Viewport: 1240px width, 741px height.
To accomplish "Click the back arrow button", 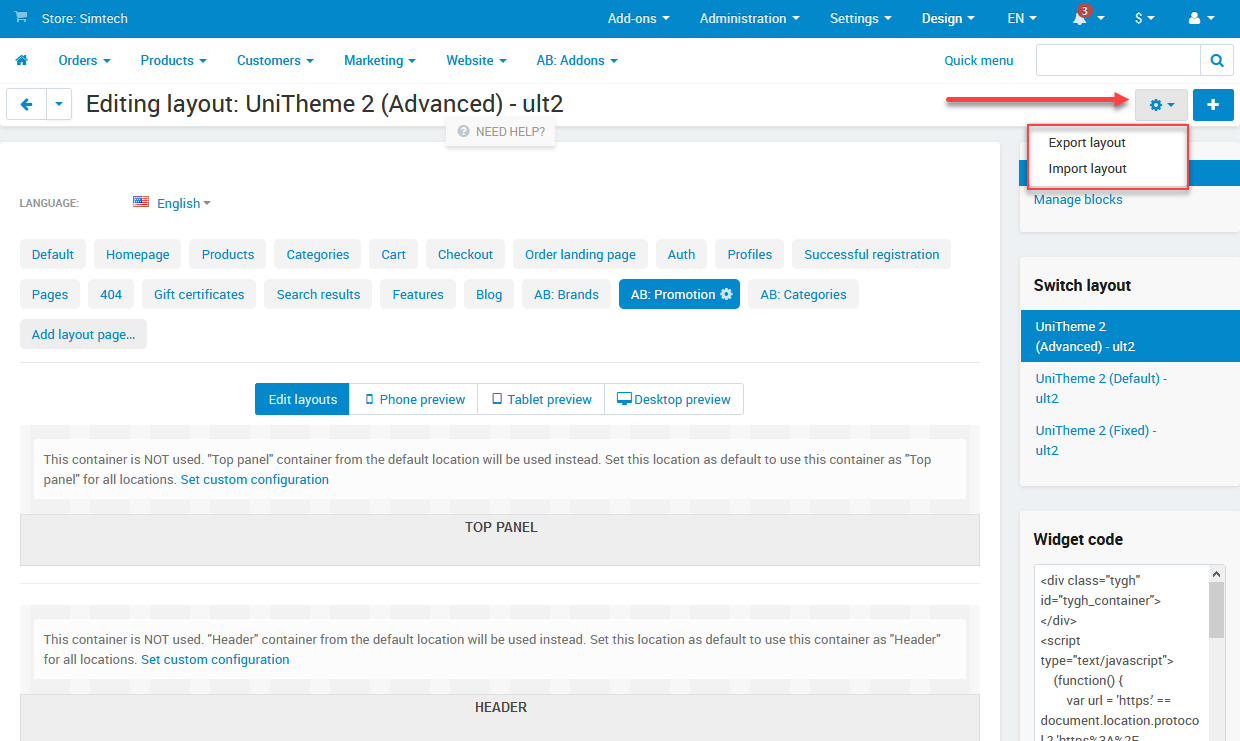I will click(x=26, y=104).
